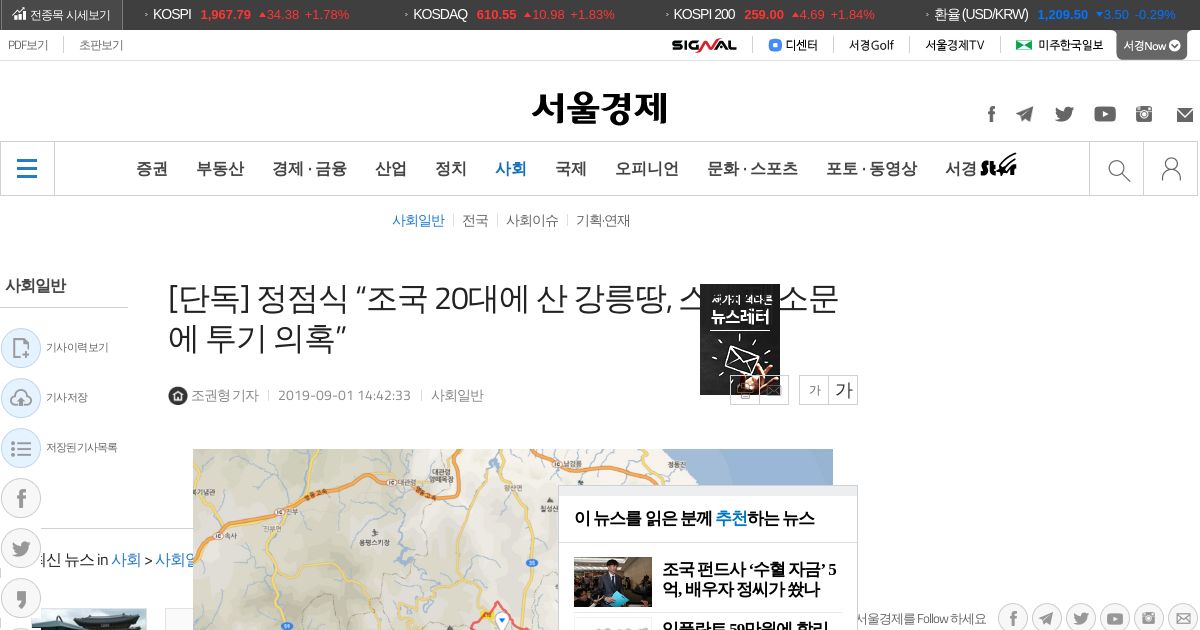Viewport: 1200px width, 630px height.
Task: Open Twitter icon in the header
Action: [x=1064, y=114]
